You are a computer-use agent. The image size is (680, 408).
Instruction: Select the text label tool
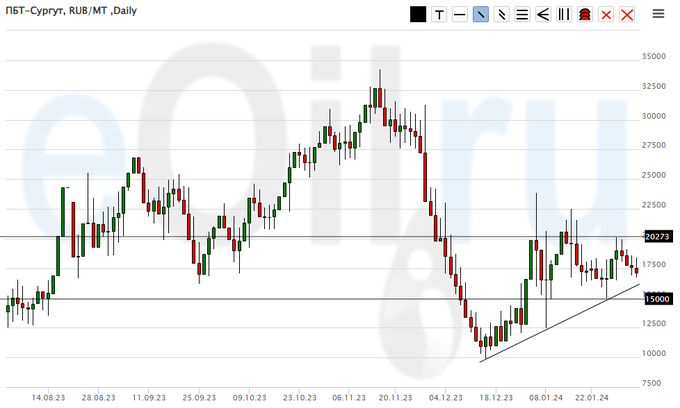[439, 14]
